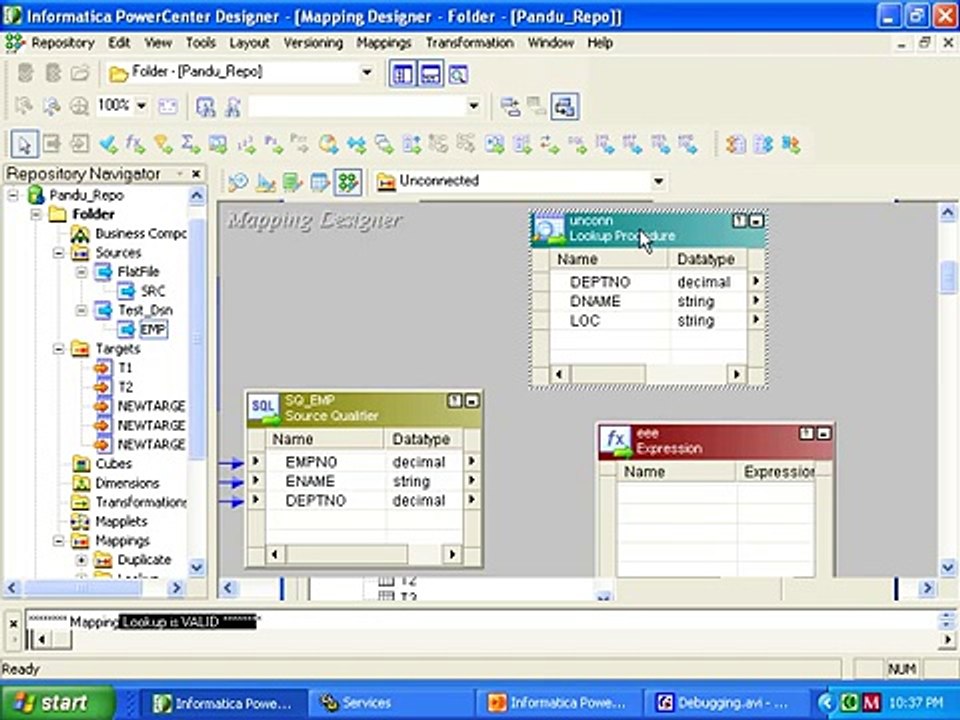
Task: Click left scroll arrow in unconn Lookup
Action: (x=559, y=374)
